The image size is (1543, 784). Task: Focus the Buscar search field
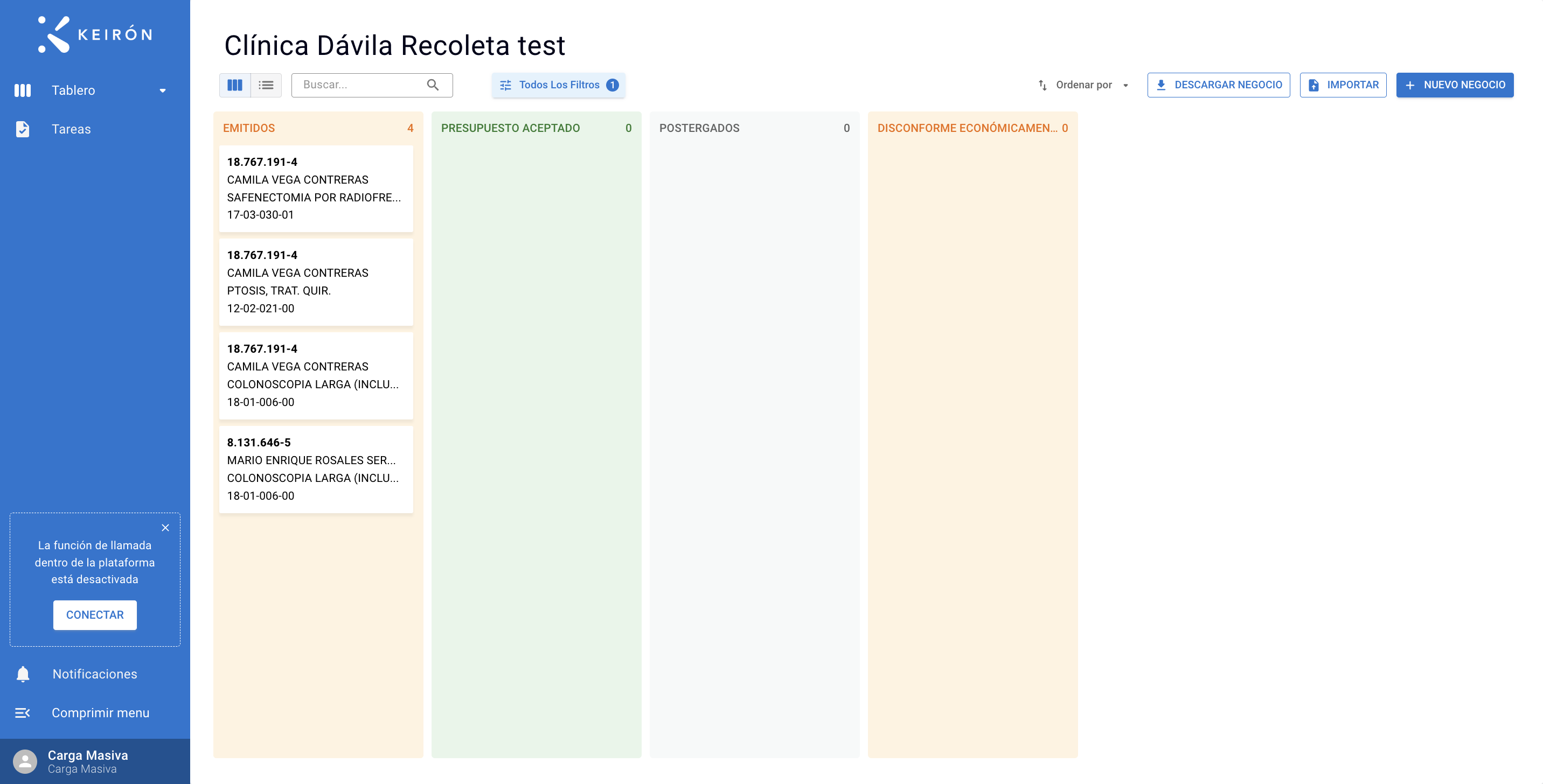click(371, 85)
